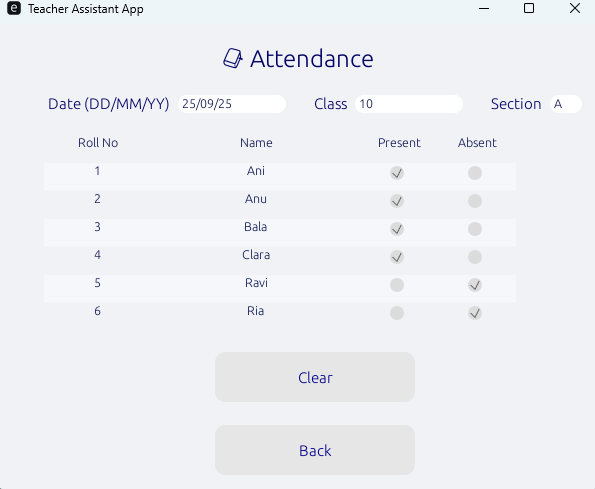
Task: Click into the Class text field
Action: coord(409,104)
